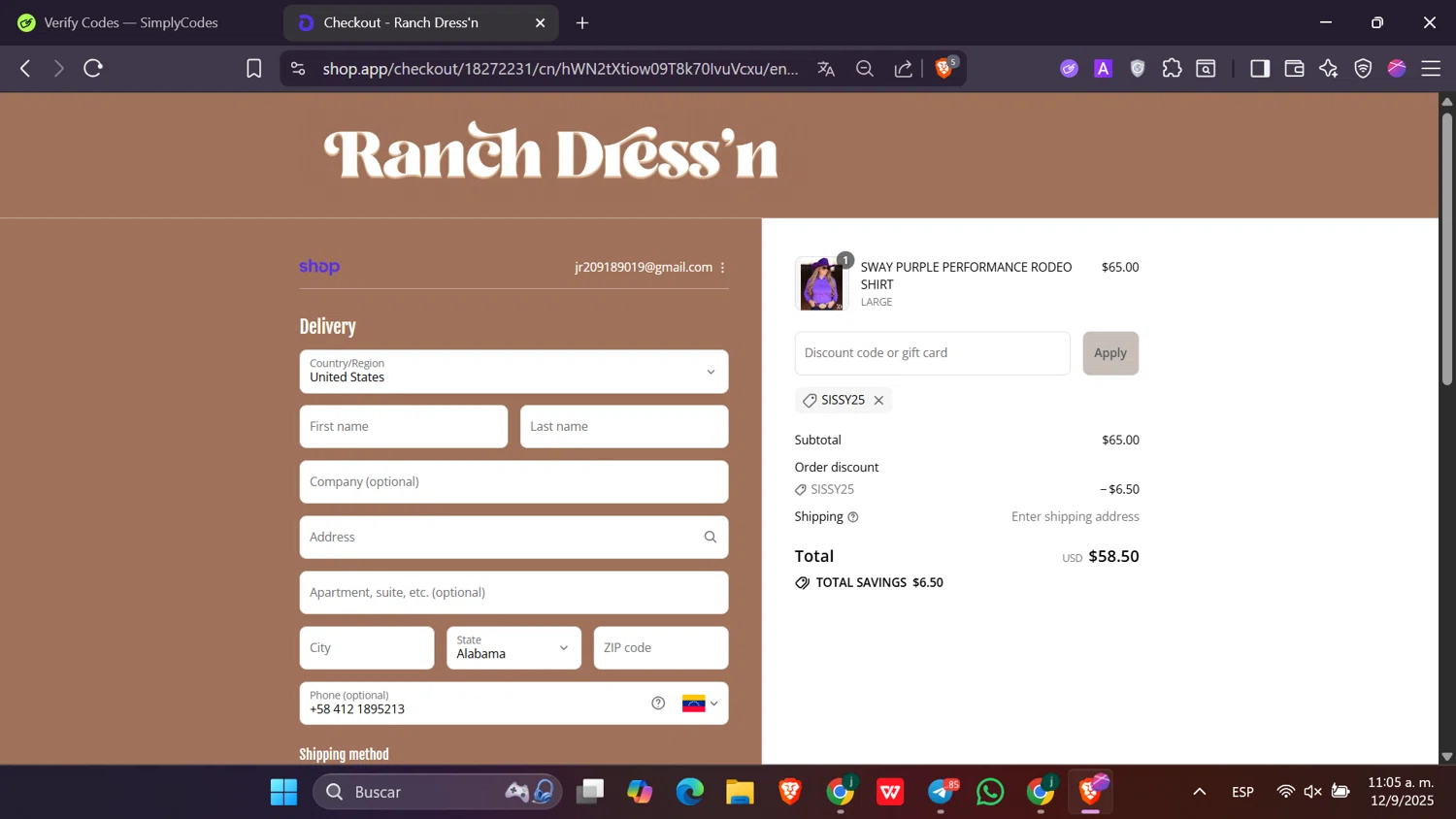Share this page via share icon
Image resolution: width=1456 pixels, height=819 pixels.
click(x=904, y=69)
